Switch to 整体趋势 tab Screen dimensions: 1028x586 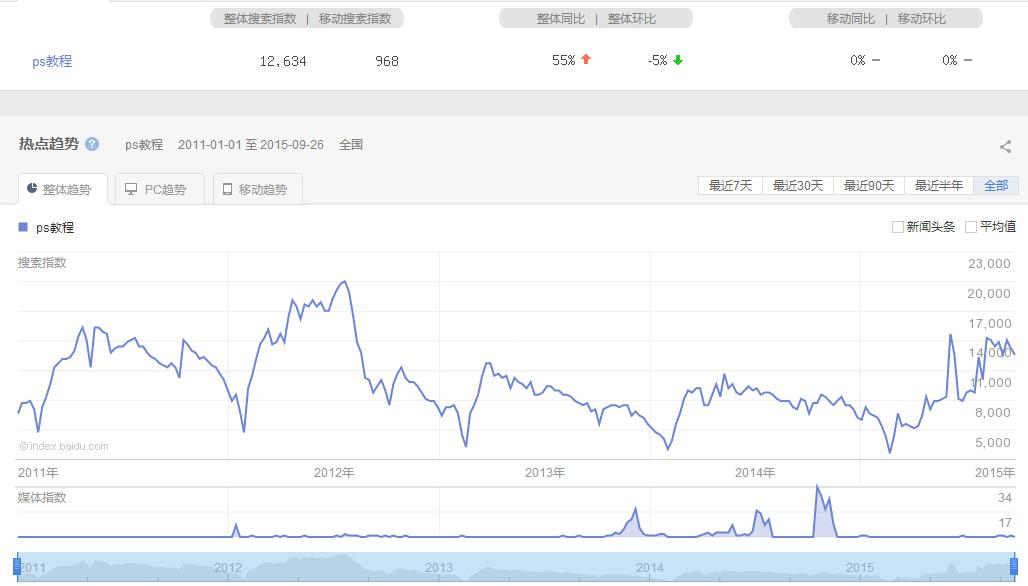[x=63, y=189]
